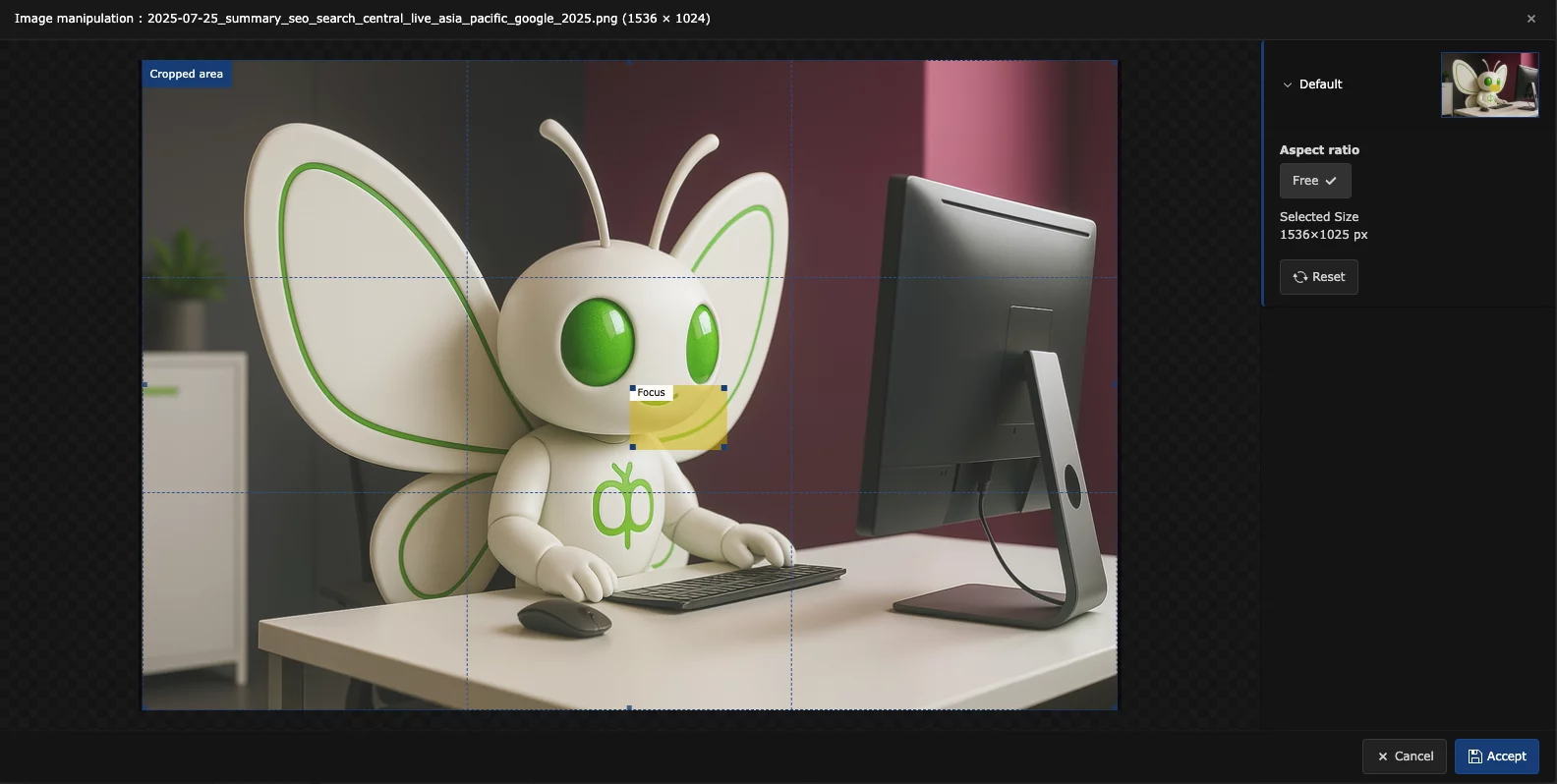Reset the crop selection
This screenshot has width=1557, height=784.
[x=1318, y=277]
